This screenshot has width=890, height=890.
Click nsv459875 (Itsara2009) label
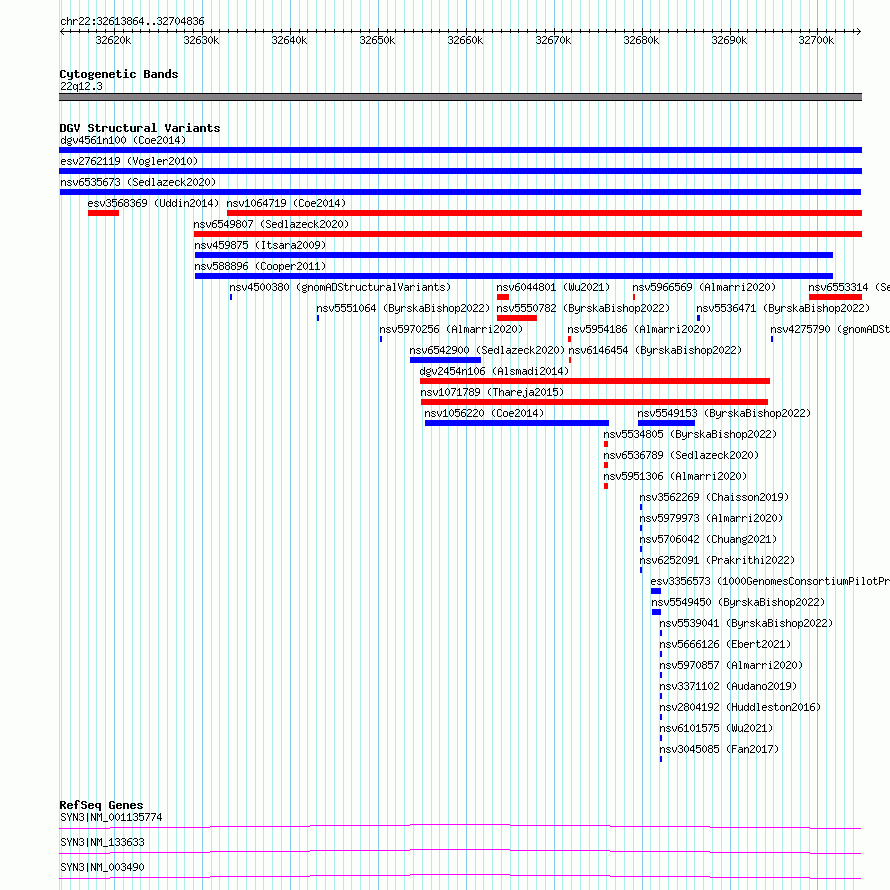click(260, 245)
